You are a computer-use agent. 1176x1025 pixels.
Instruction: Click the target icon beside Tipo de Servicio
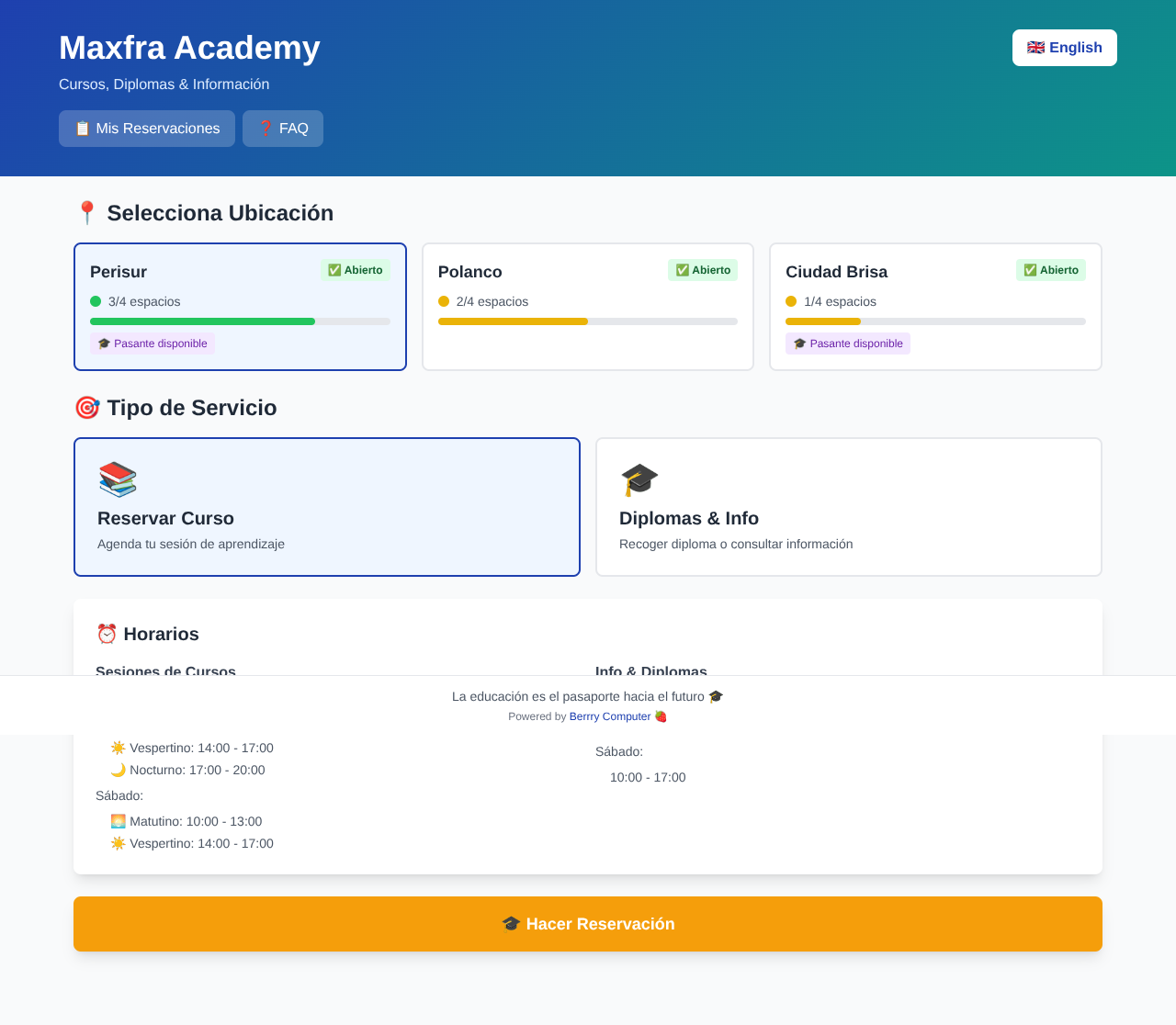pyautogui.click(x=87, y=407)
